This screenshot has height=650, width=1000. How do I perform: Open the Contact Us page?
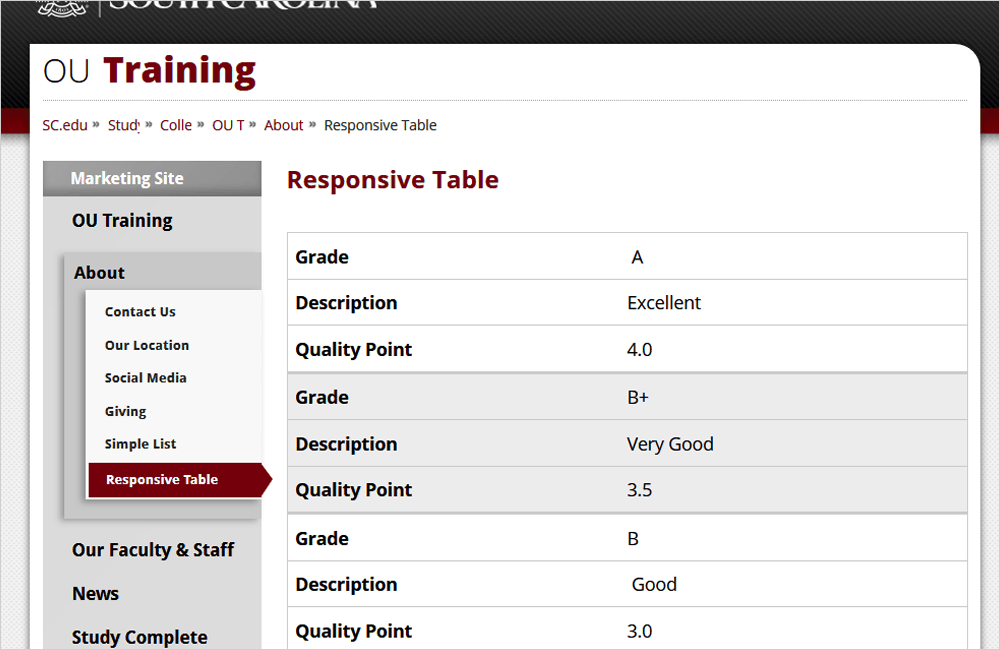(x=140, y=311)
